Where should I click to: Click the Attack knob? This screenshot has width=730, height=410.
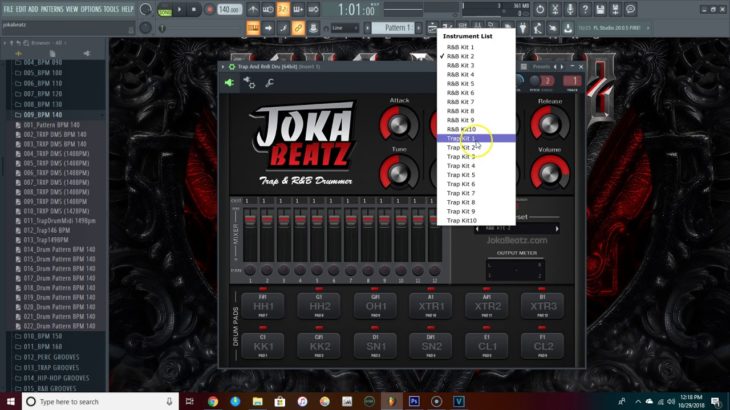click(399, 124)
